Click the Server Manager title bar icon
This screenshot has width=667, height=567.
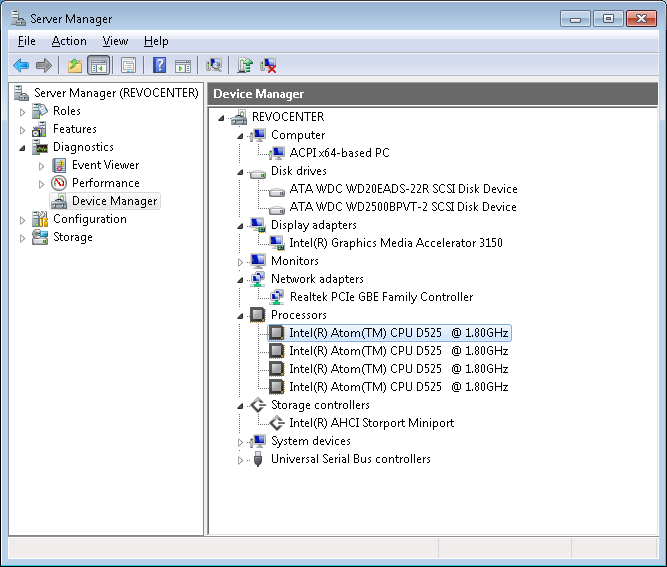coord(18,19)
